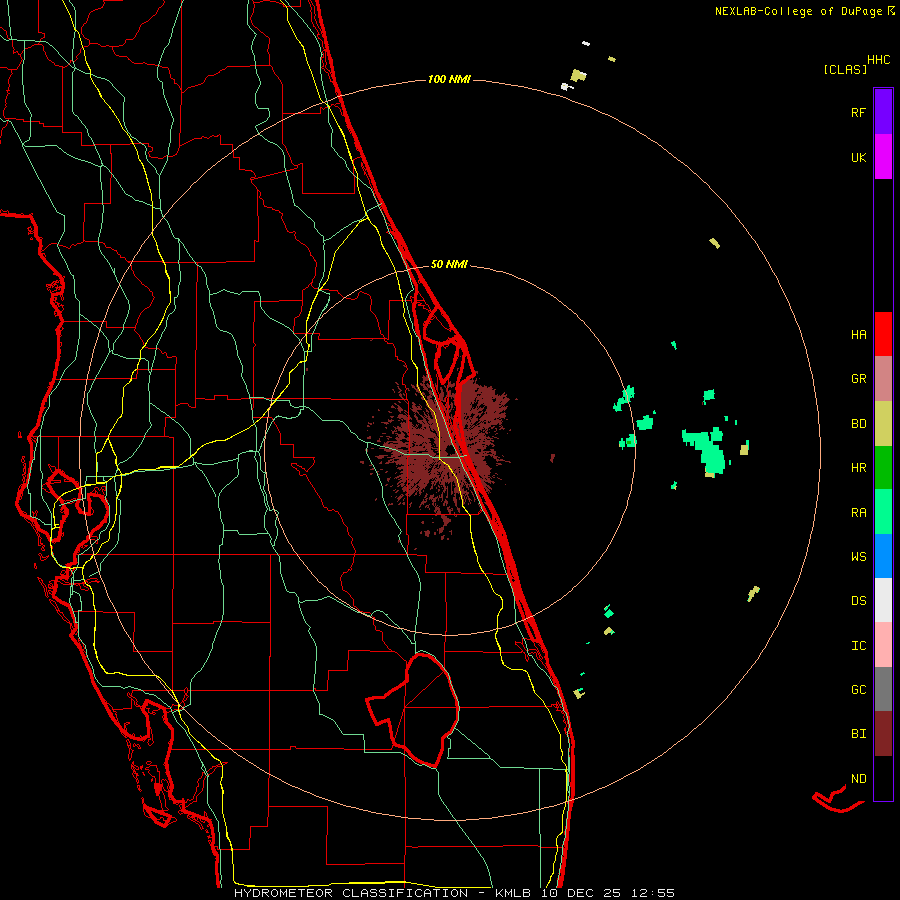This screenshot has width=900, height=900.
Task: Click the BD legend label
Action: pos(859,424)
